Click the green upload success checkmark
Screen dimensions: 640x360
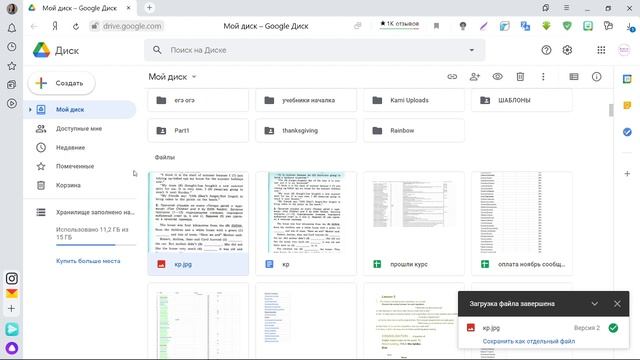click(613, 328)
